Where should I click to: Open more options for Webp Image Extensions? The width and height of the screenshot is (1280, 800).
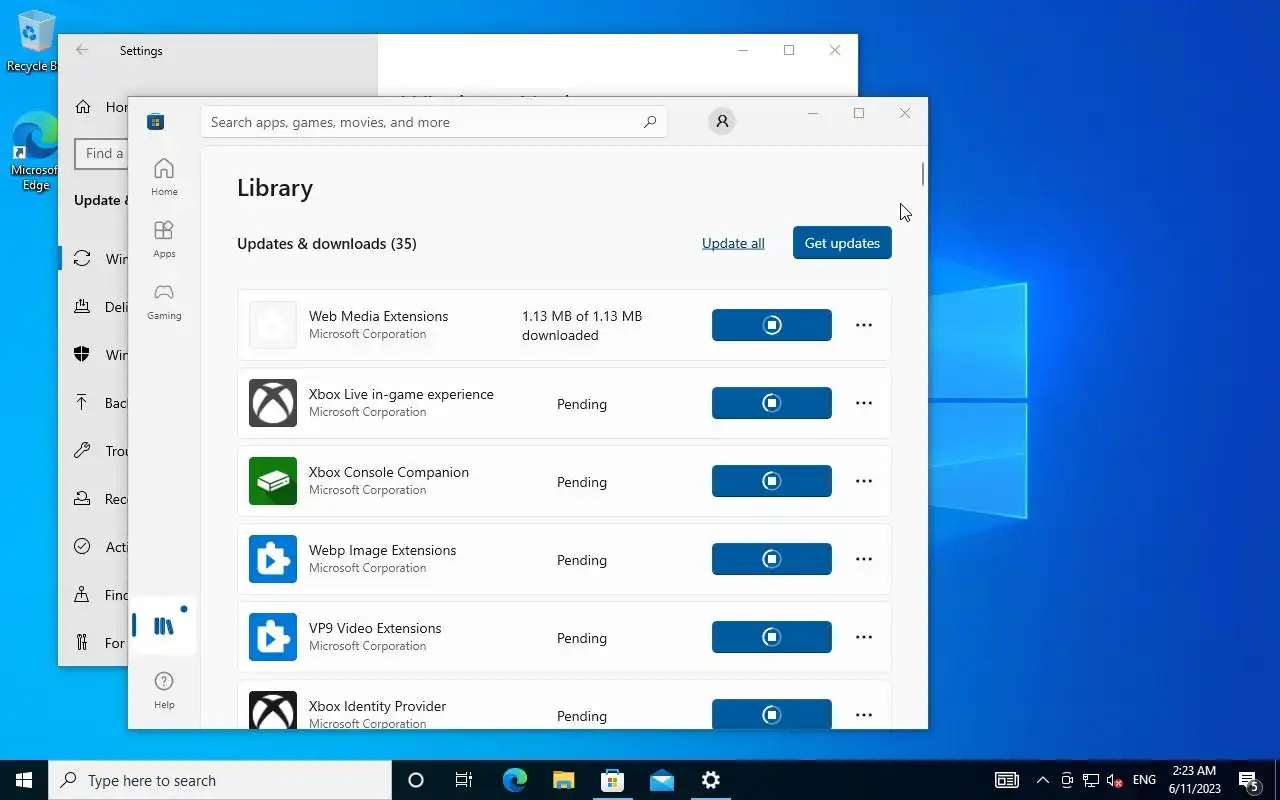click(x=864, y=559)
